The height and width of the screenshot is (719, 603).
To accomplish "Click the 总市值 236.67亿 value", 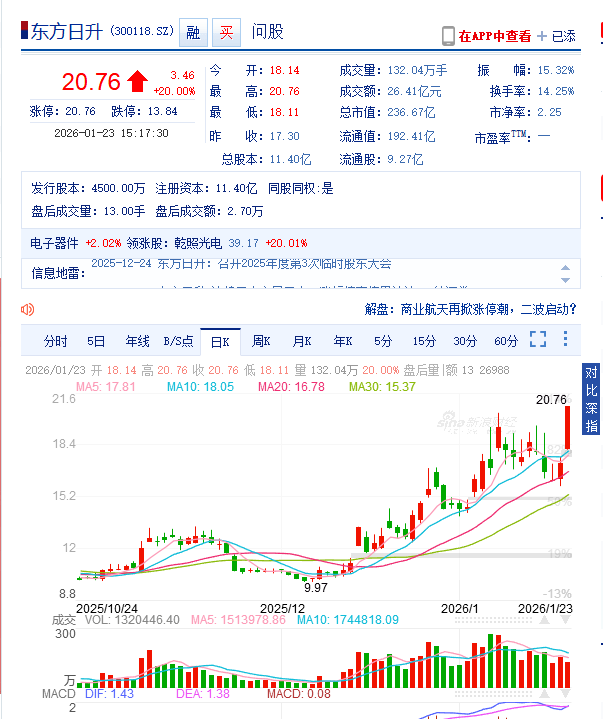I will (x=411, y=112).
